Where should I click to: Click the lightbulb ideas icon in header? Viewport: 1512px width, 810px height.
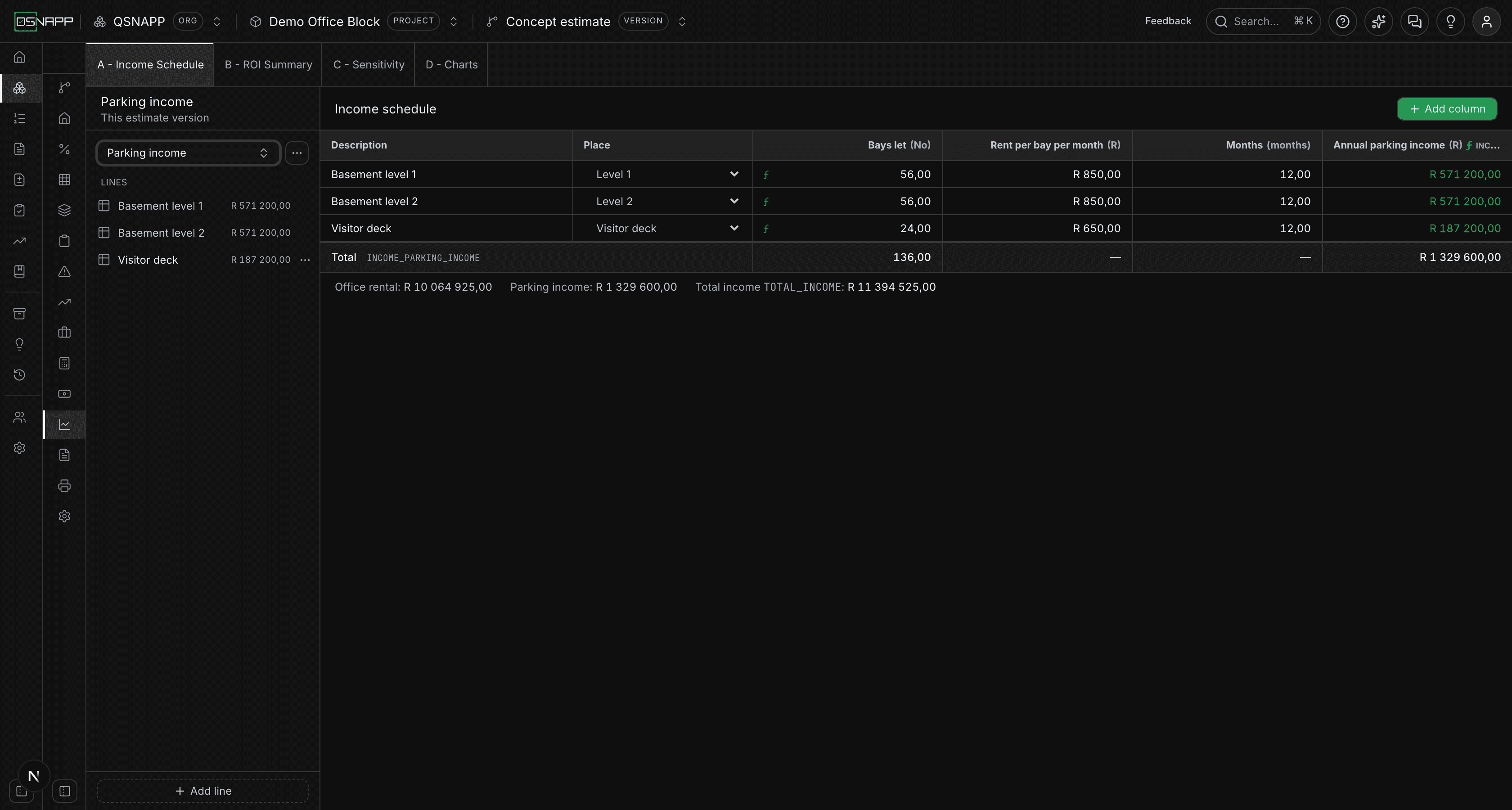pos(1450,22)
